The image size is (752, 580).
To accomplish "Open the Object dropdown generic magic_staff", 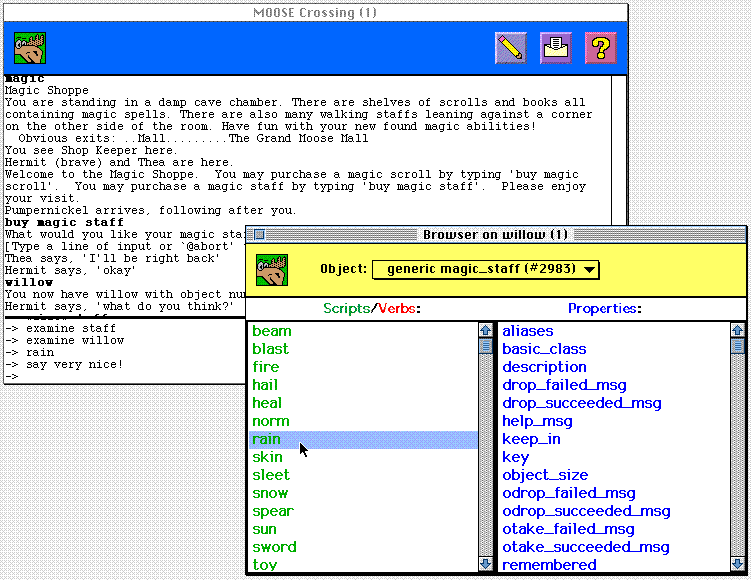I will click(486, 269).
